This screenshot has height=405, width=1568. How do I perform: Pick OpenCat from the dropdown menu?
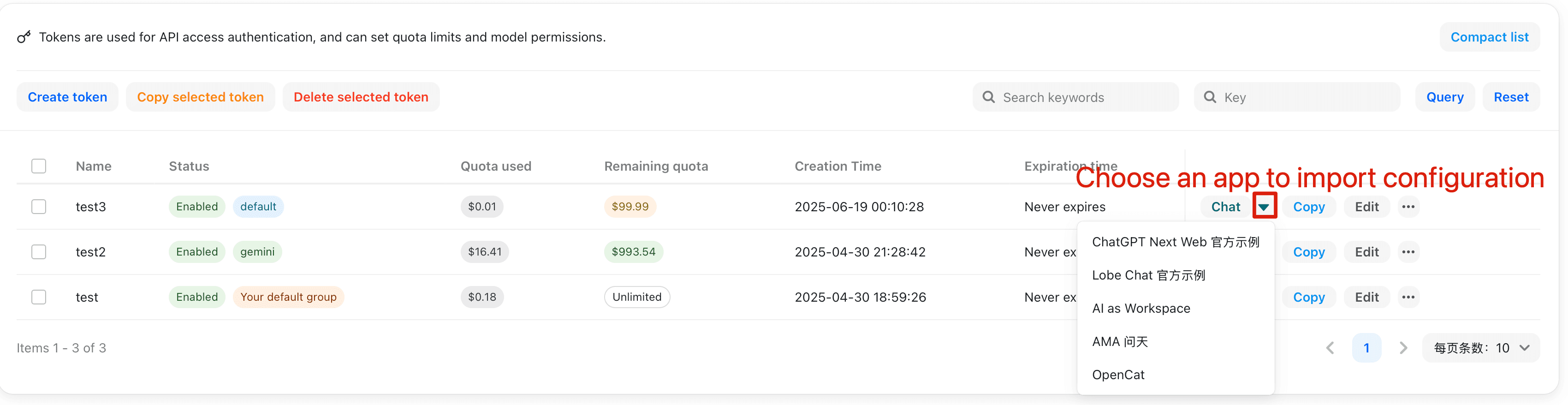pos(1176,375)
